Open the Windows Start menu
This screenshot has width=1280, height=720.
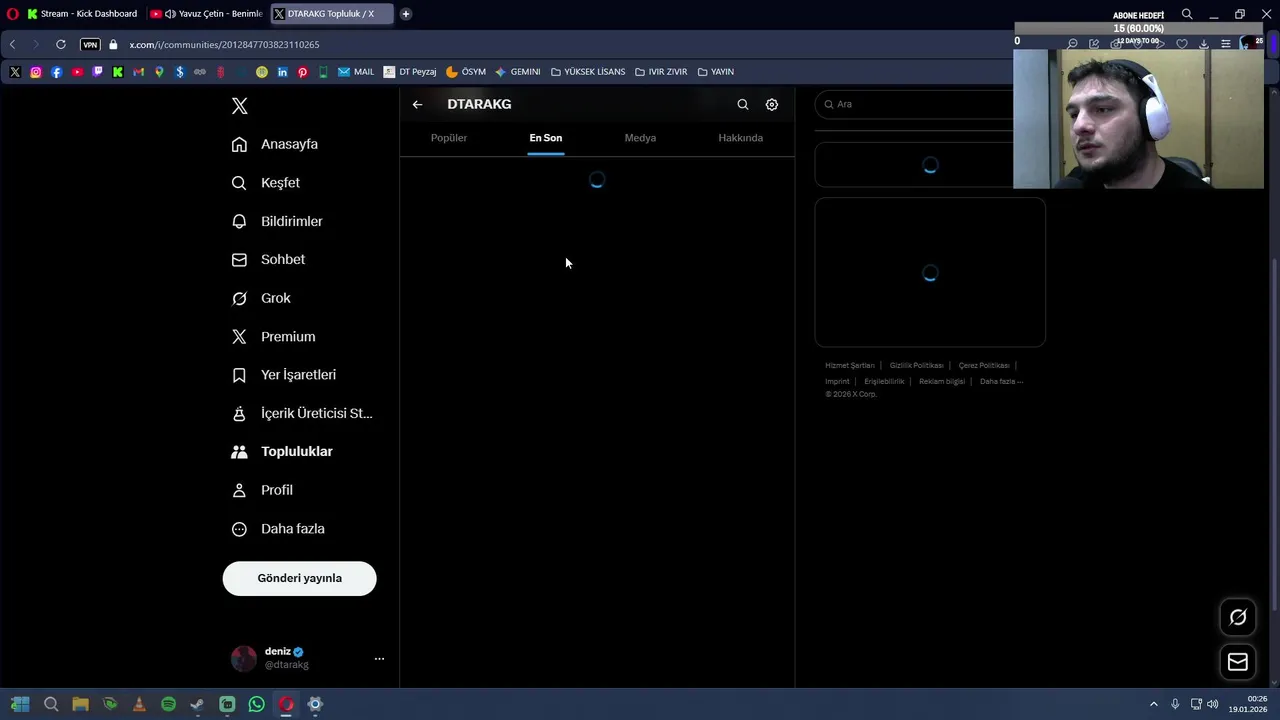20,704
